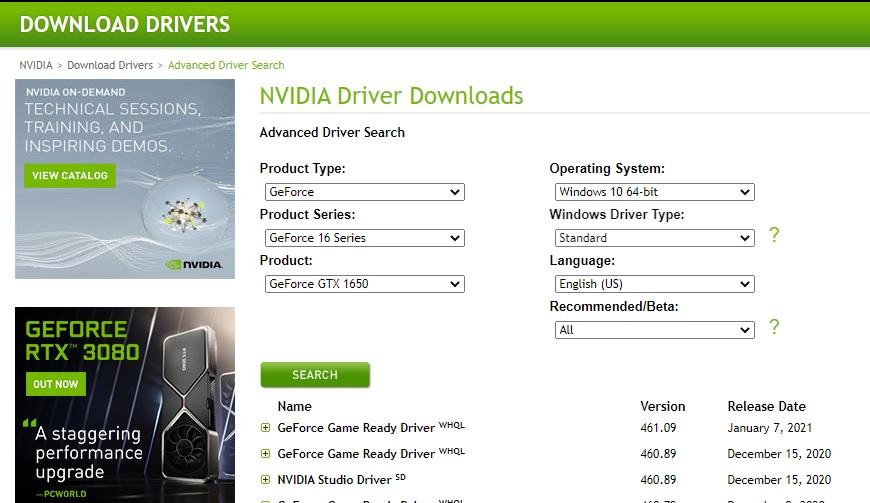Viewport: 870px width, 503px height.
Task: Click the January 7, 2021 release date
Action: coord(770,428)
